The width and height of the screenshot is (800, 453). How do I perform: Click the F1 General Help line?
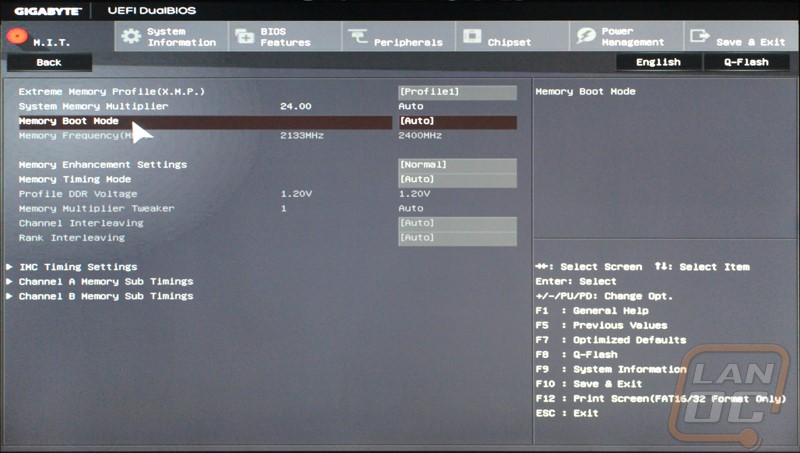coord(592,311)
